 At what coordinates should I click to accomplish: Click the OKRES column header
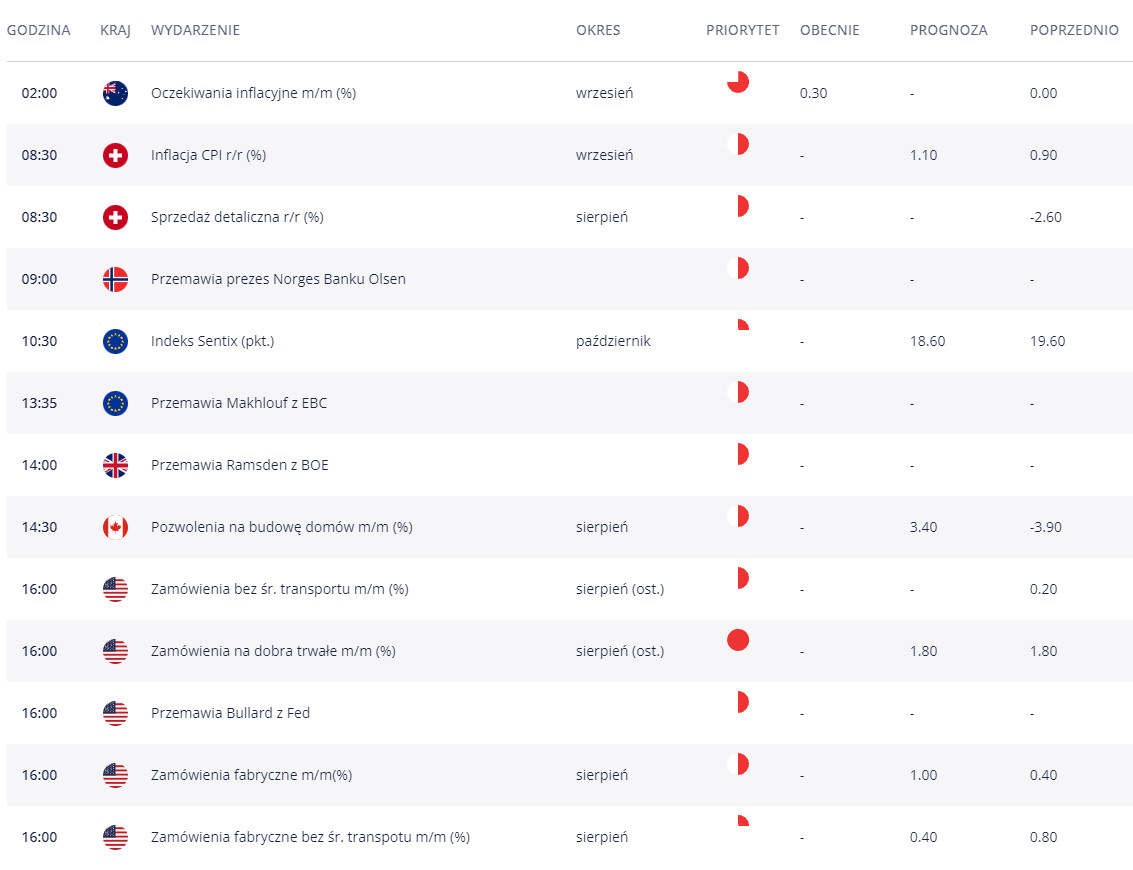(x=598, y=30)
